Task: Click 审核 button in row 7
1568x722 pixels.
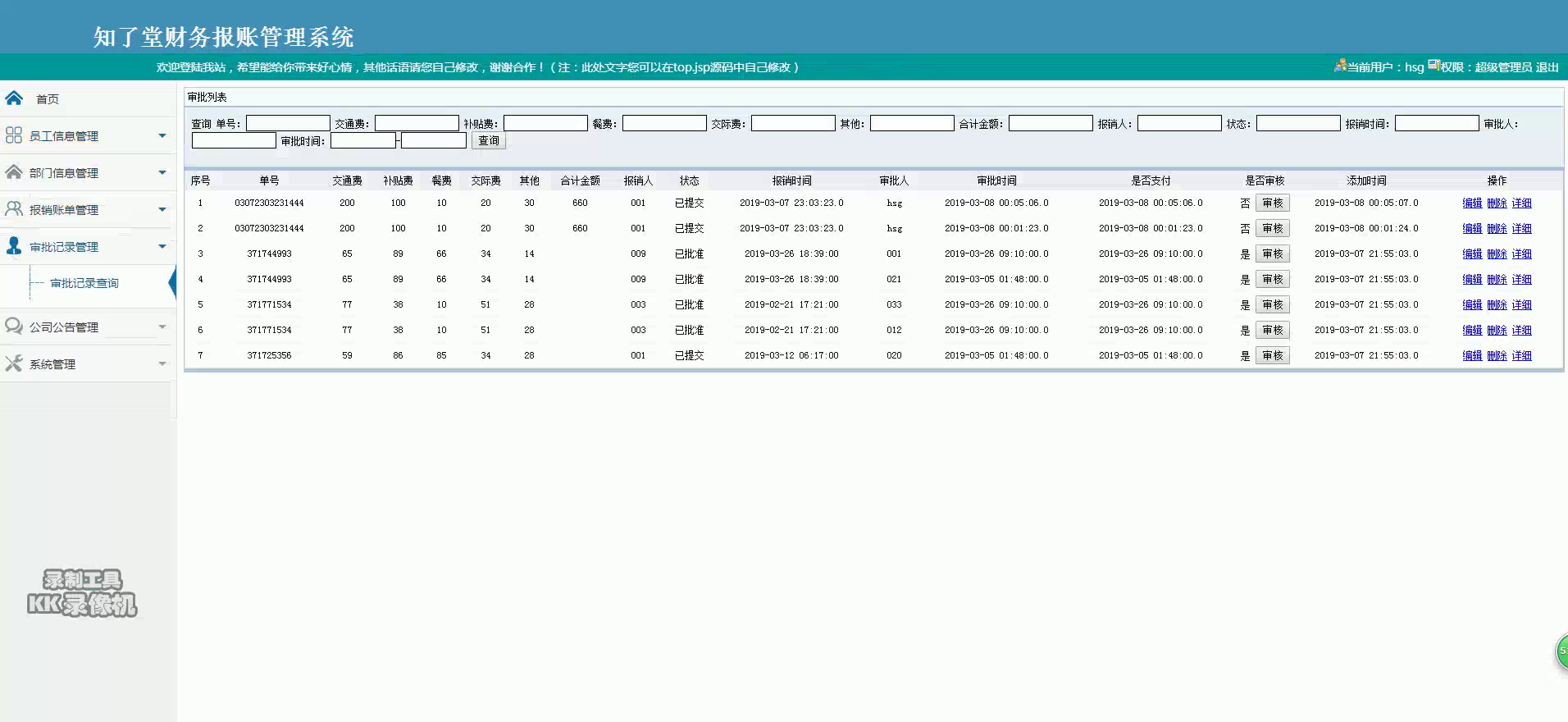Action: [x=1273, y=355]
